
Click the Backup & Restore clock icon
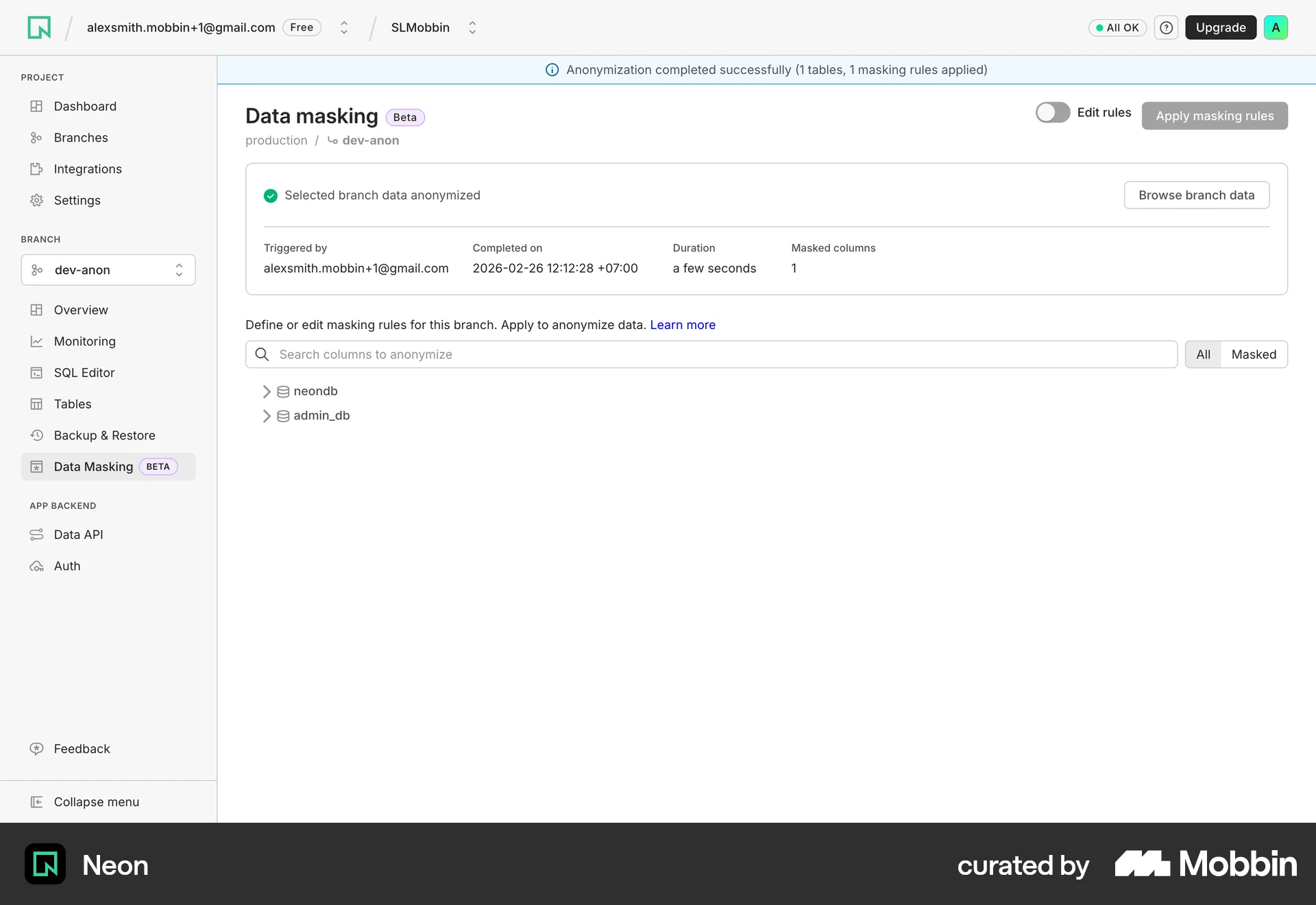pos(36,435)
